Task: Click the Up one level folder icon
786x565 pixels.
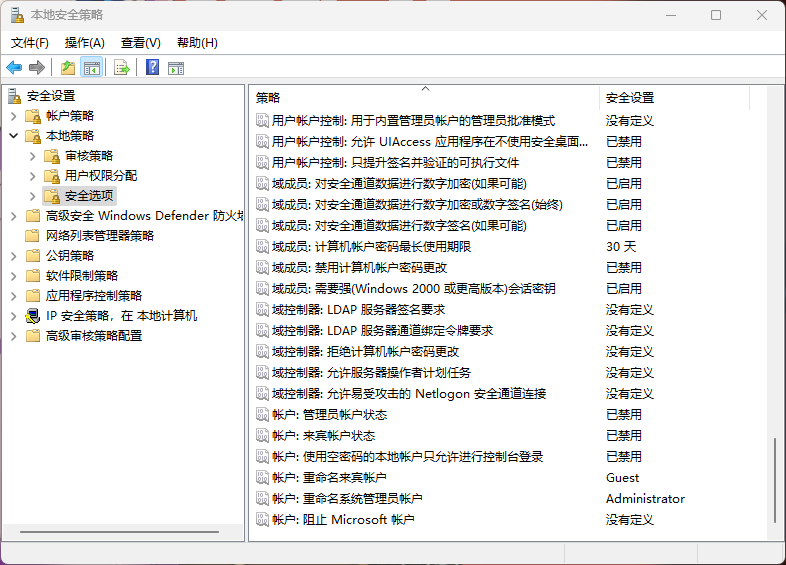Action: (68, 67)
